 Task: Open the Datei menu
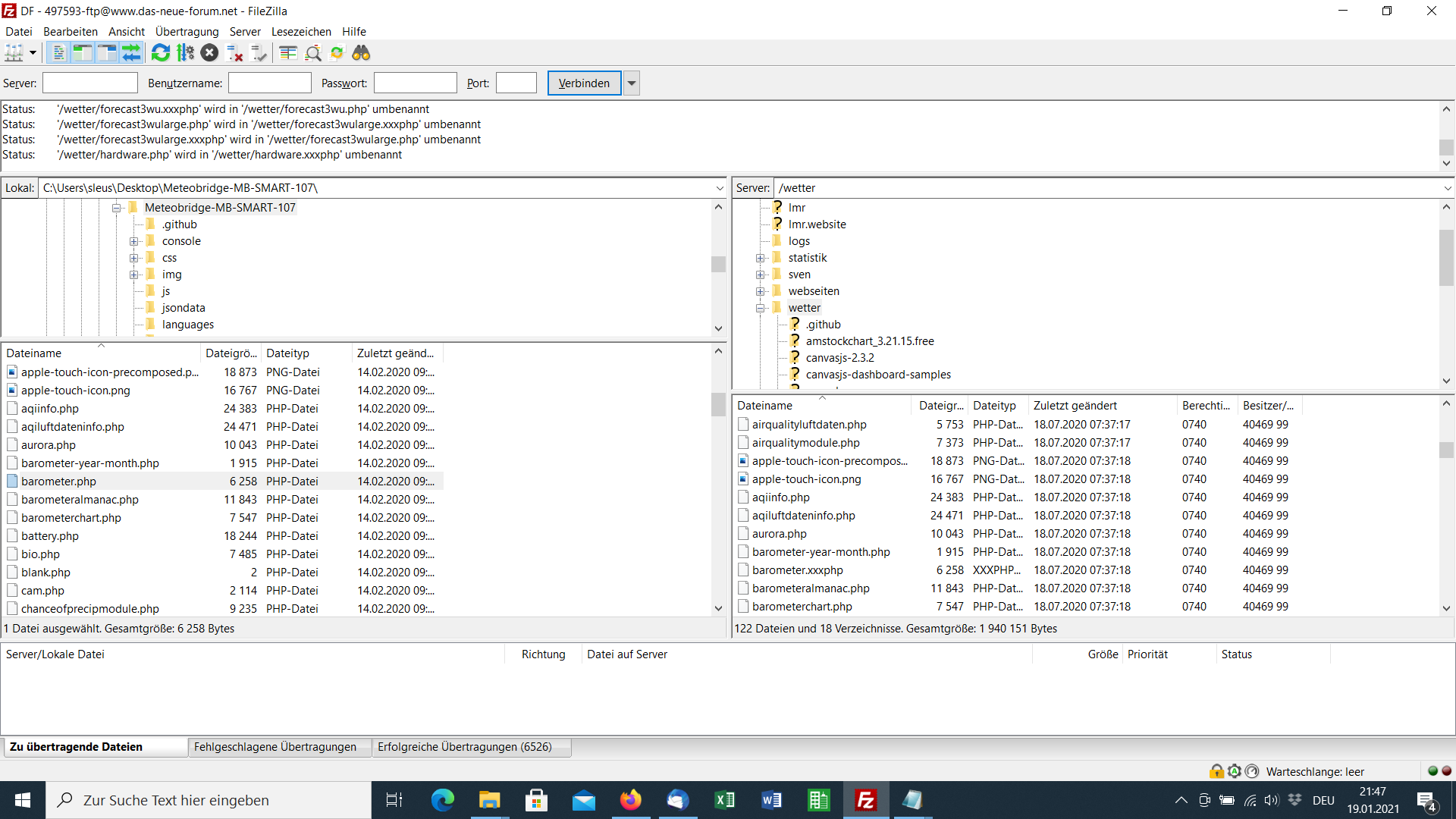(19, 32)
